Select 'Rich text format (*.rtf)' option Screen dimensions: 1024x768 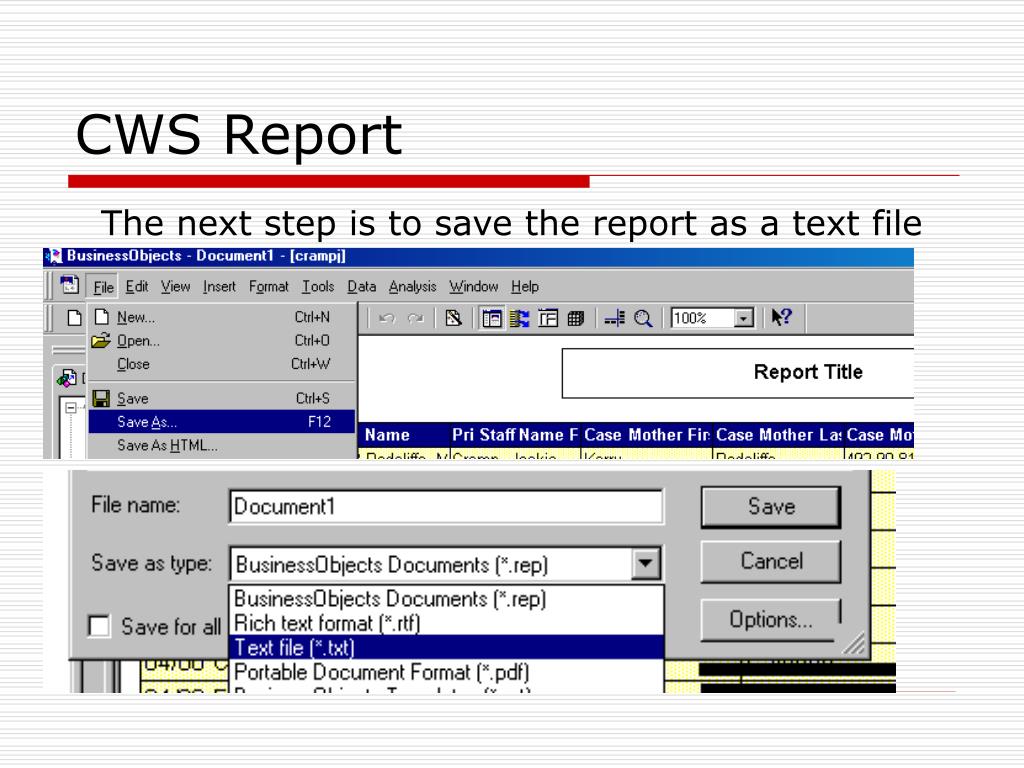tap(447, 623)
